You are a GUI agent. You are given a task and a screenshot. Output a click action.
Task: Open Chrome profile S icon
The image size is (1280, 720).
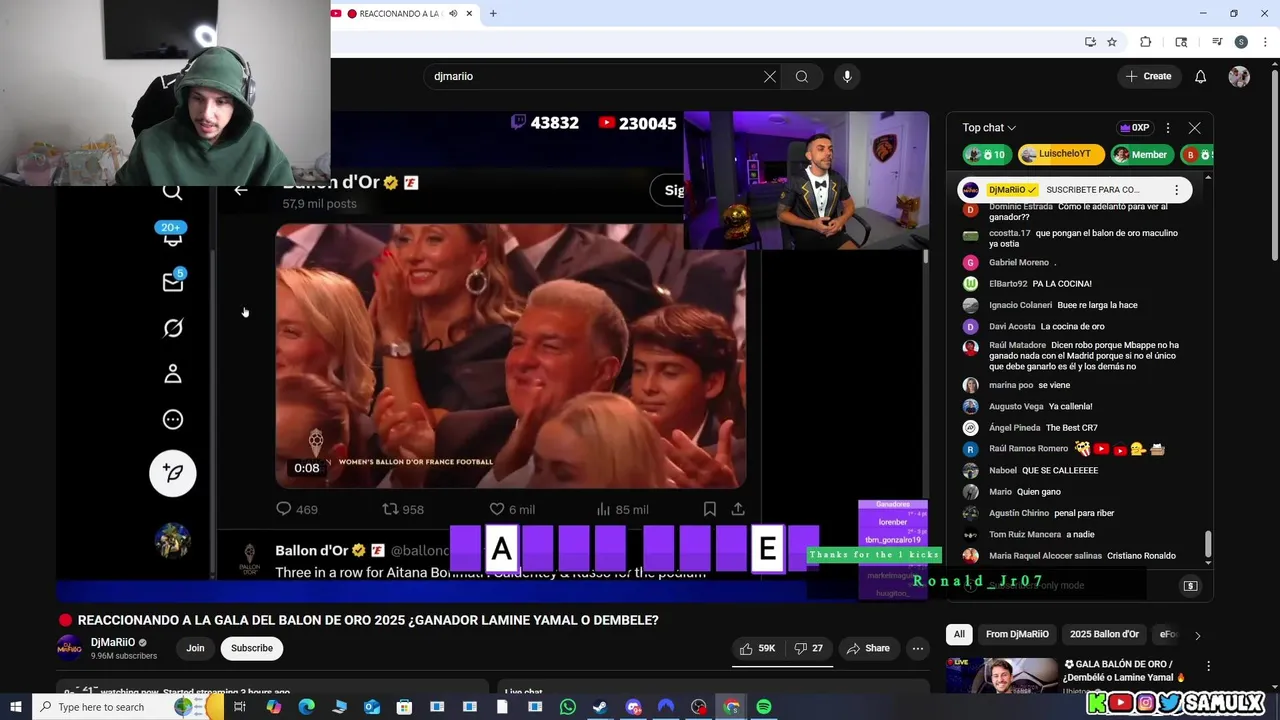tap(1241, 42)
